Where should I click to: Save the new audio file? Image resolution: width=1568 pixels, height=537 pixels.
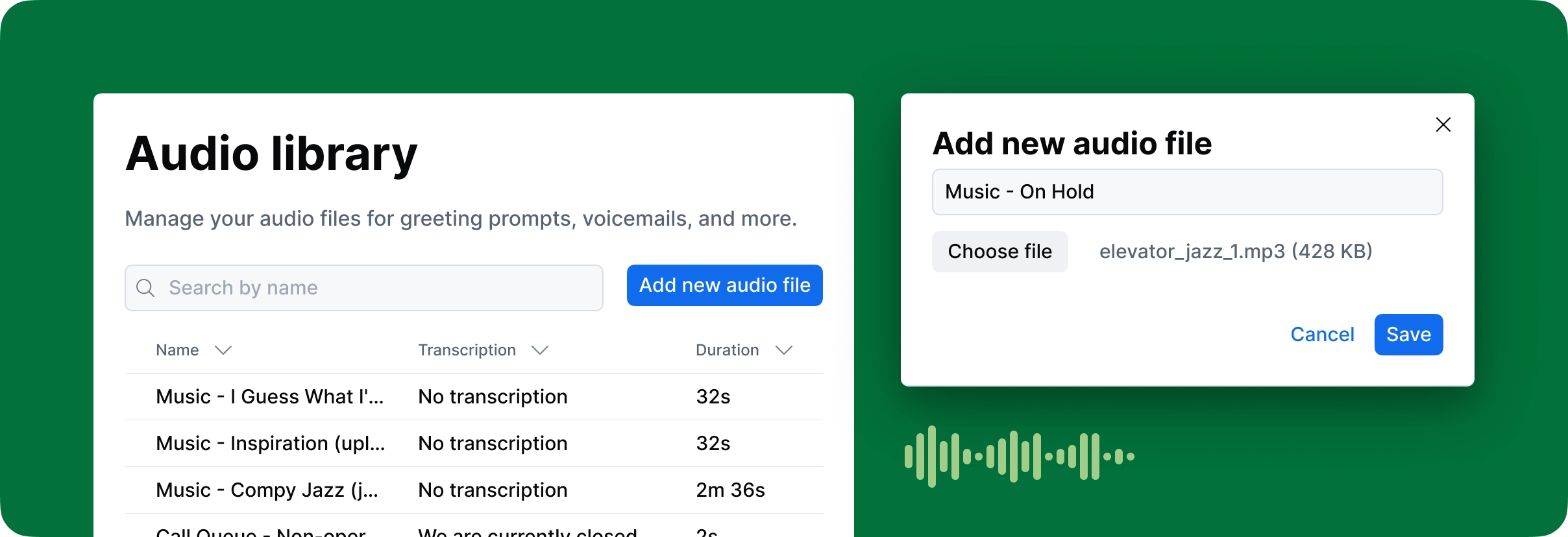[1408, 335]
